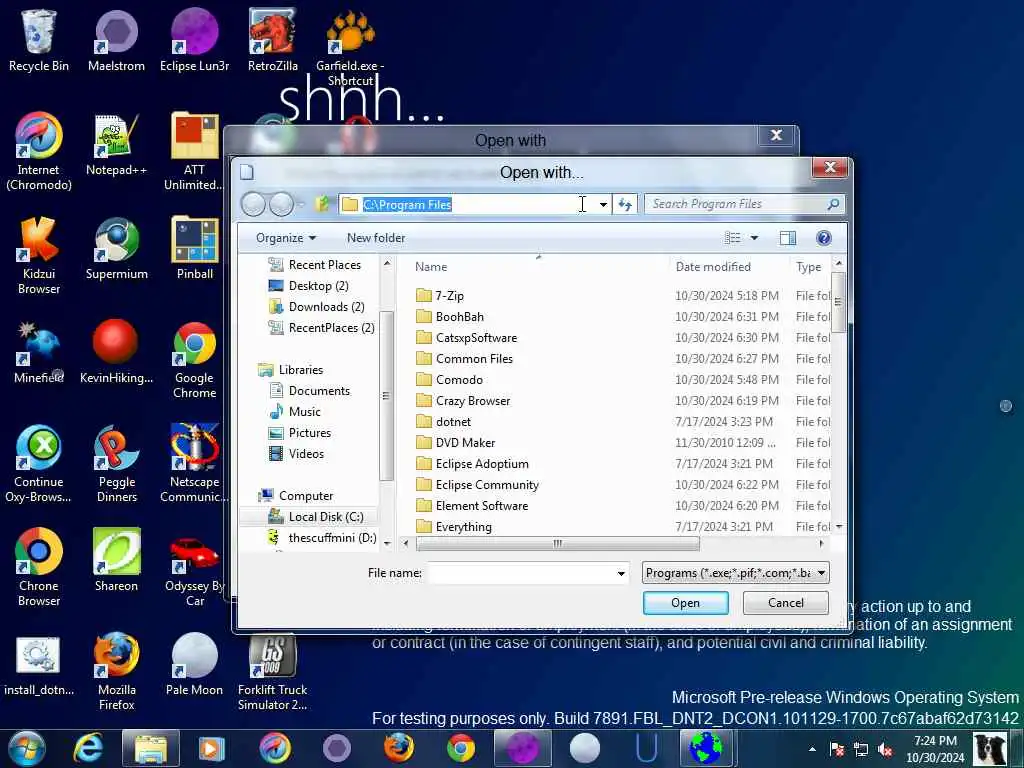
Task: Sort by Date modified column header
Action: pyautogui.click(x=713, y=266)
